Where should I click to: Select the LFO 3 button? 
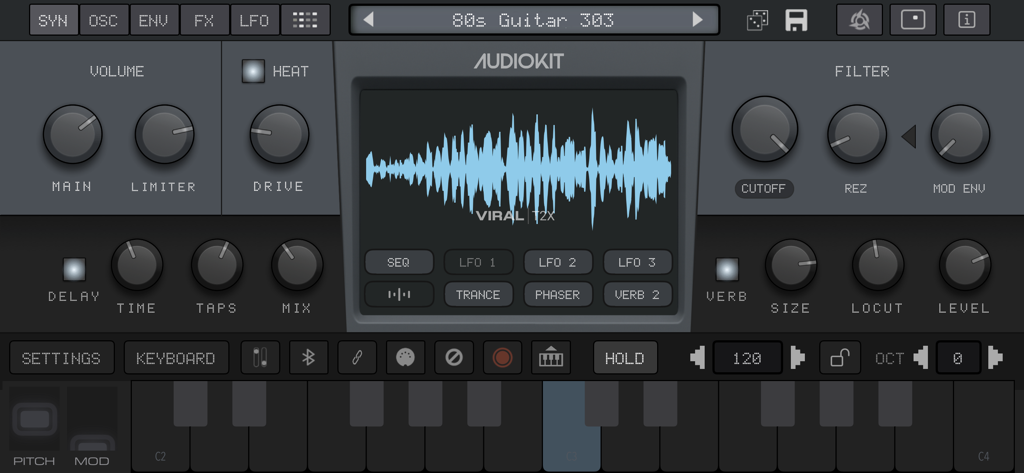pyautogui.click(x=637, y=262)
